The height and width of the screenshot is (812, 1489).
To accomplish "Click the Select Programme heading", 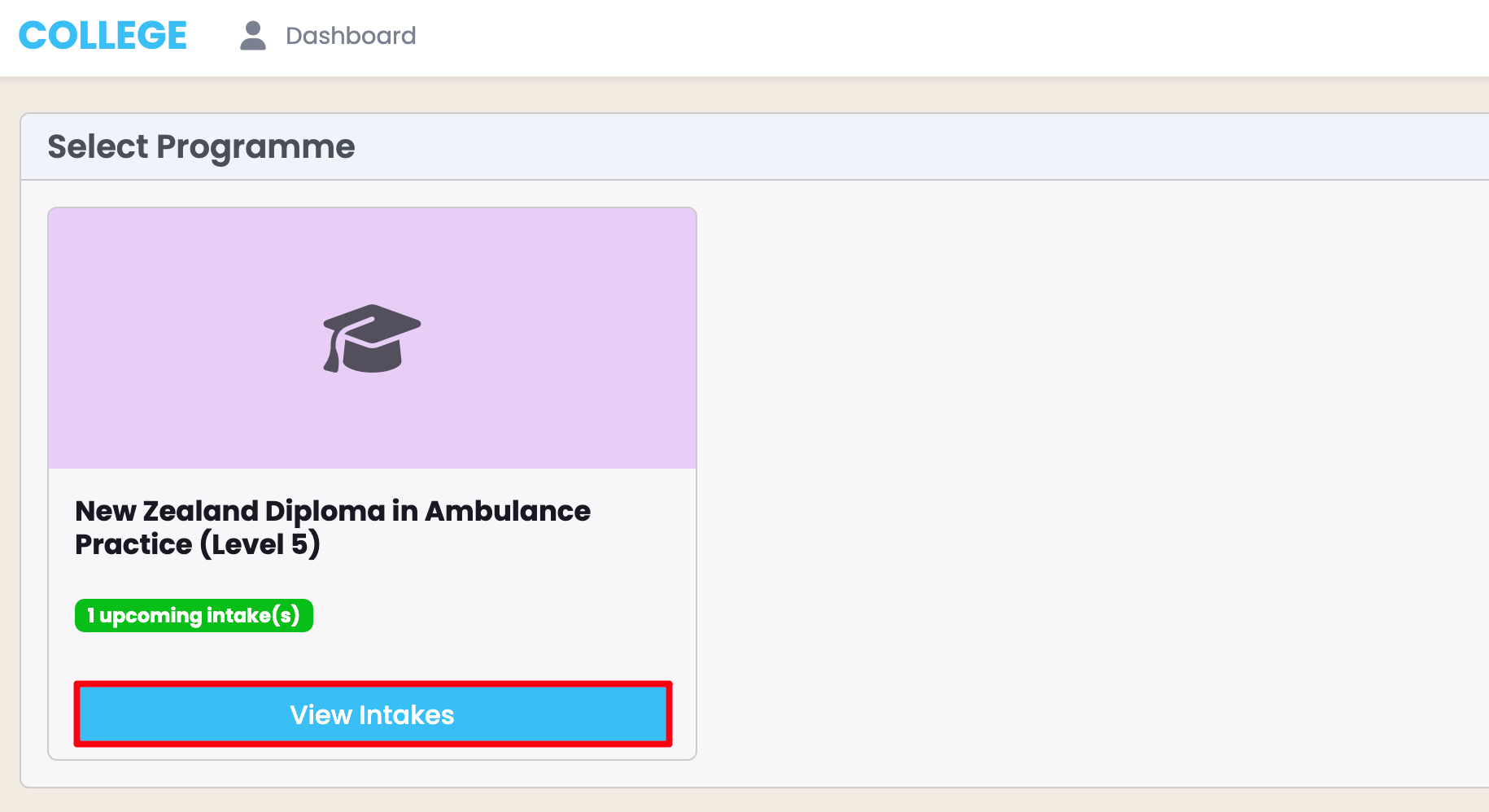I will [201, 147].
